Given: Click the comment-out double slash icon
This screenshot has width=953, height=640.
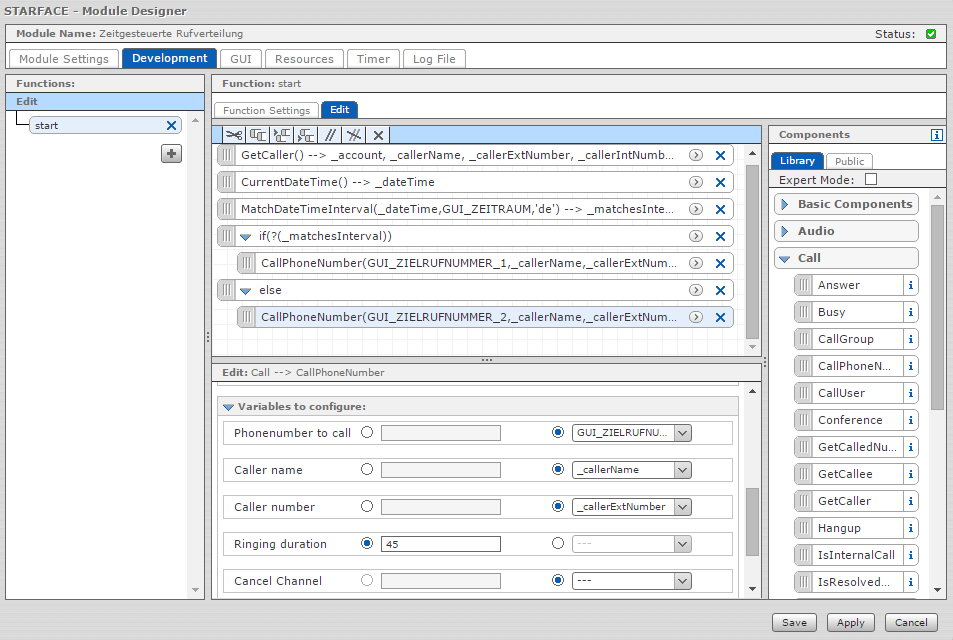Looking at the screenshot, I should 330,135.
